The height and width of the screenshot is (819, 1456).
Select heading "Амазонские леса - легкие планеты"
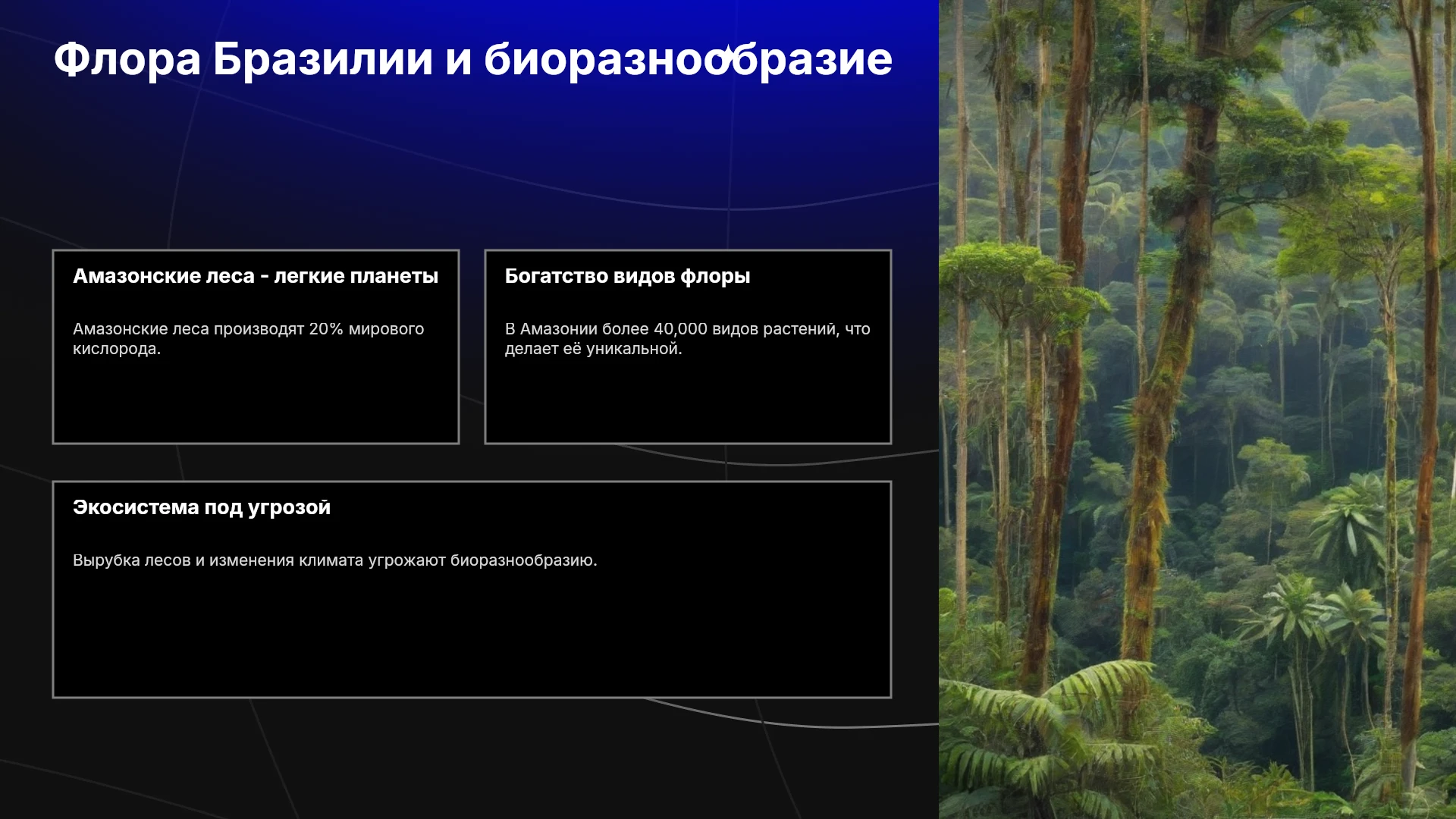pyautogui.click(x=256, y=276)
